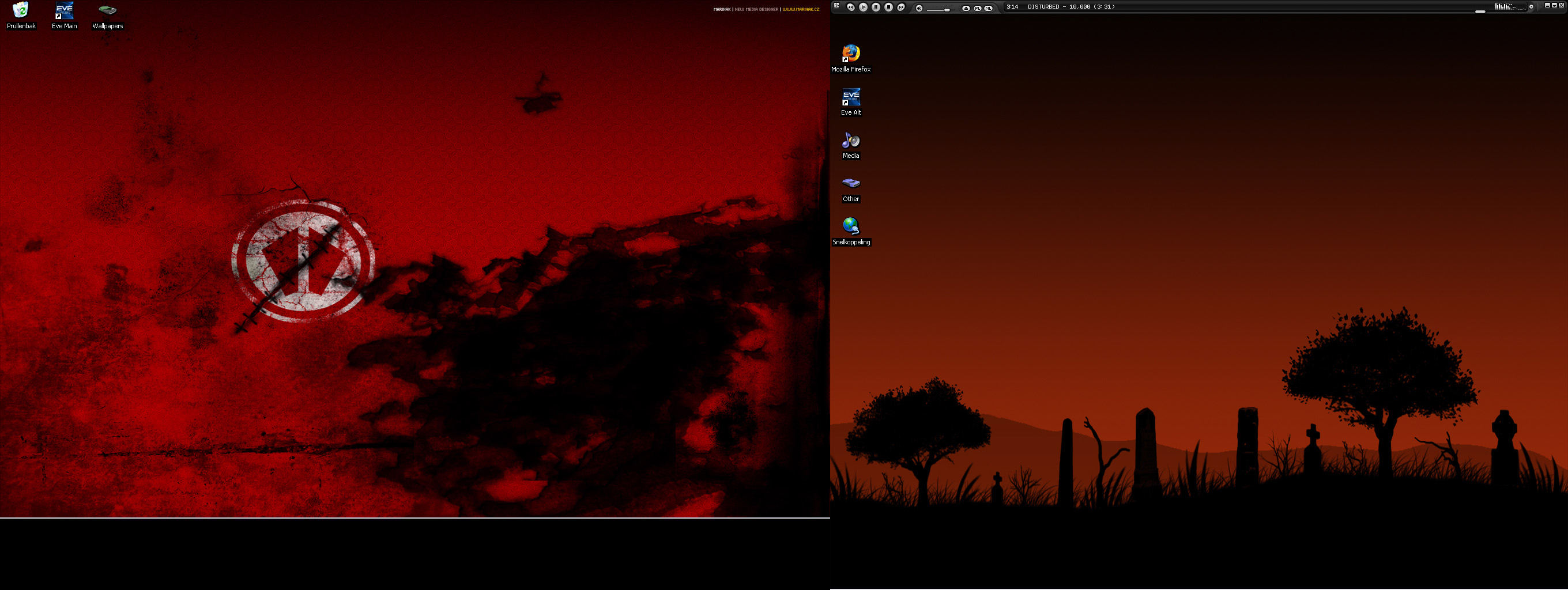1568x590 pixels.
Task: Click the seek bar handle below the song title
Action: pos(1480,12)
